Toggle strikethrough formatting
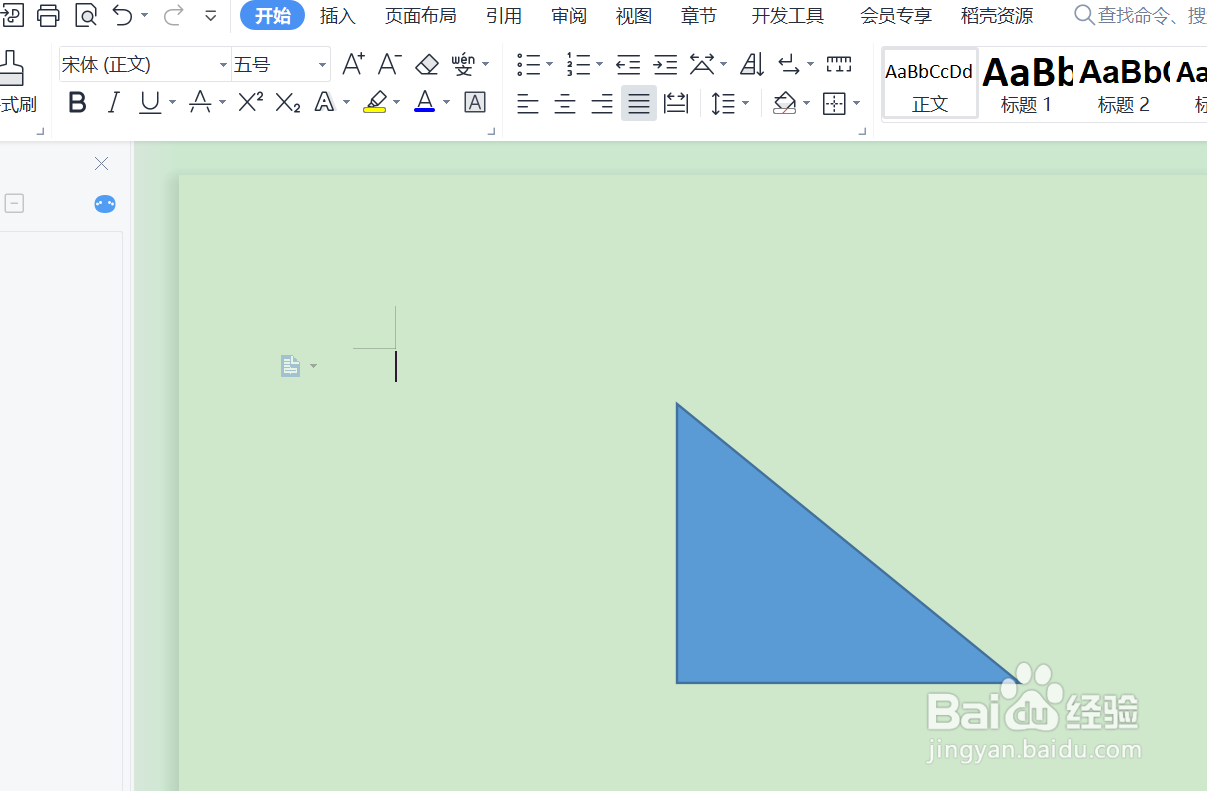 click(x=200, y=103)
